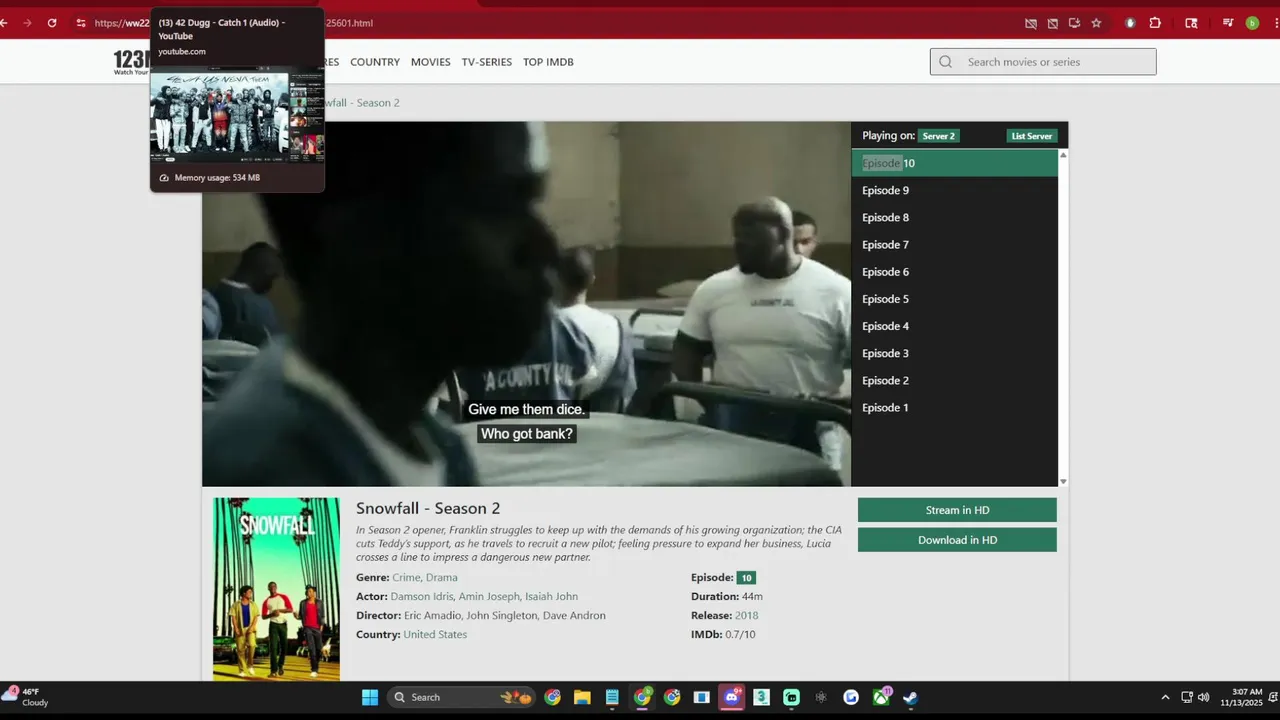The height and width of the screenshot is (720, 1280).
Task: Click the hand-shaped extension icon
Action: tap(1130, 23)
